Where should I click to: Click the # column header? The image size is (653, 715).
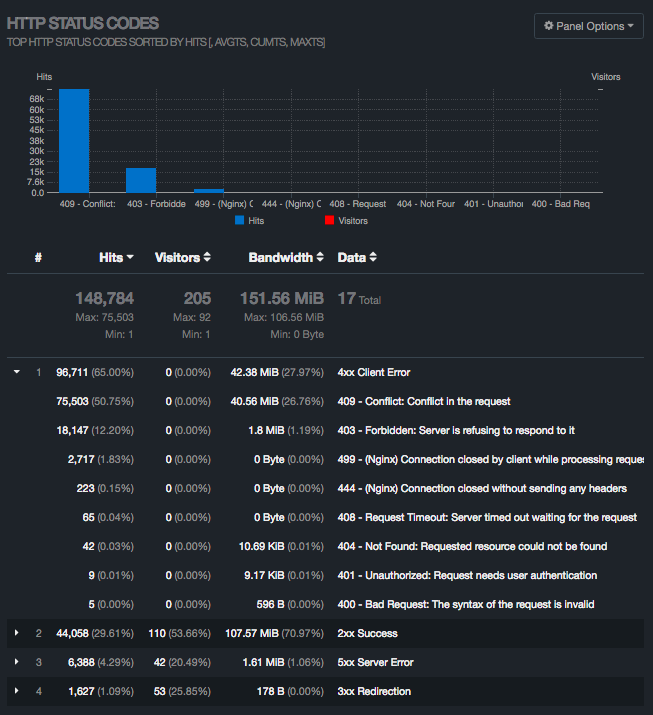click(38, 257)
